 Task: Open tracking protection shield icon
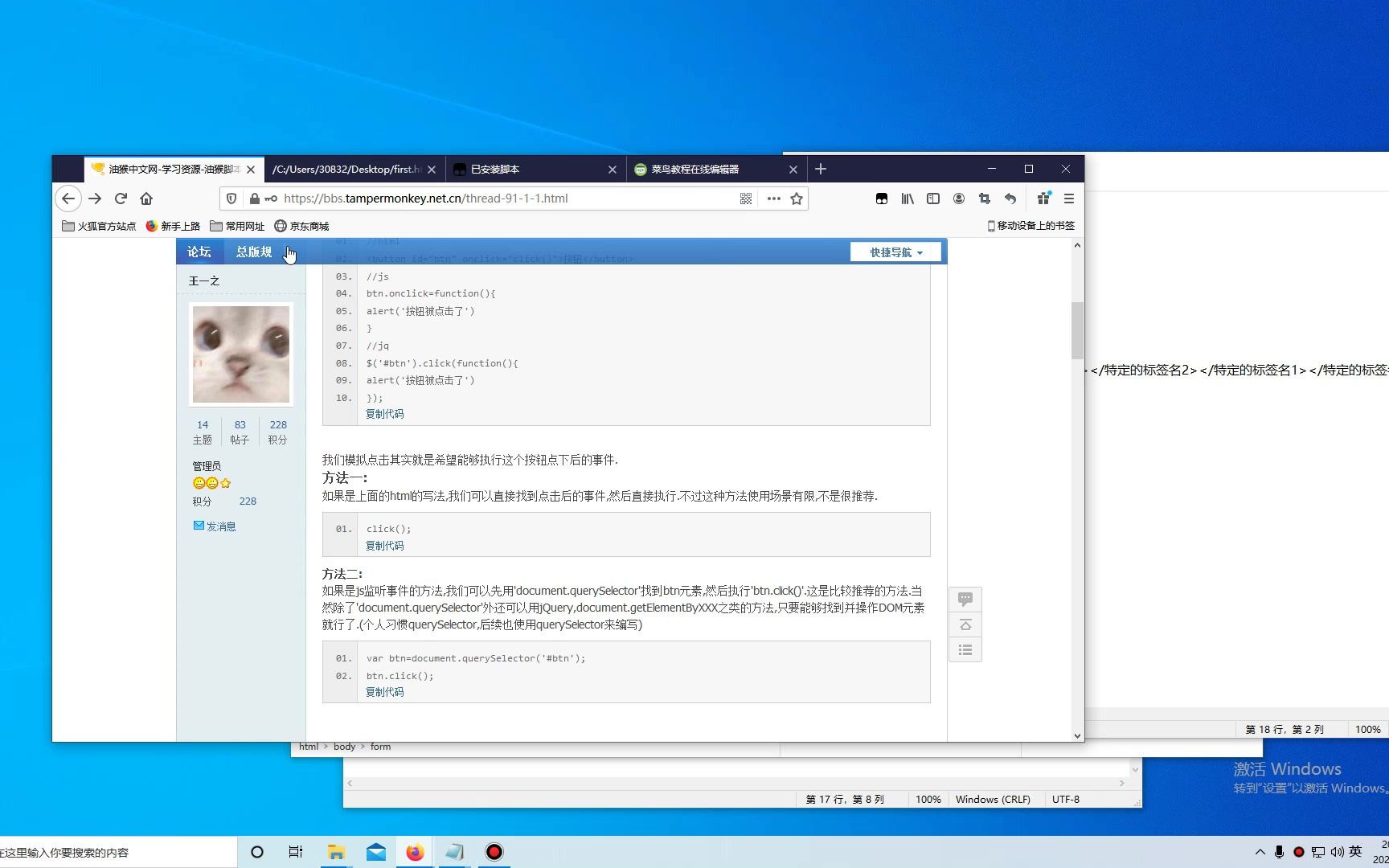pos(231,199)
